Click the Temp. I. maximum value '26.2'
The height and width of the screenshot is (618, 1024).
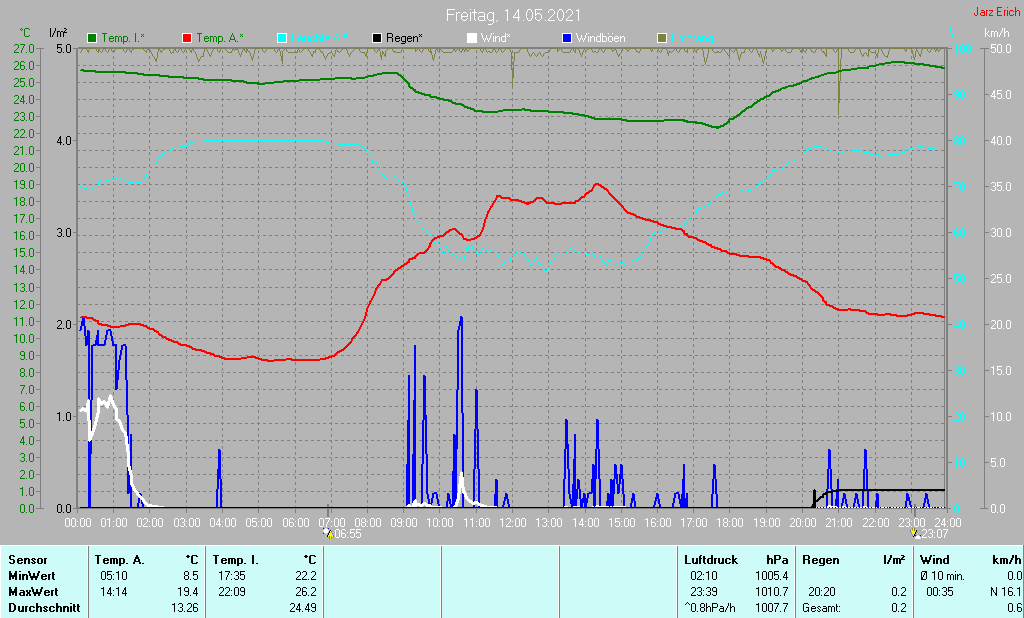click(306, 592)
